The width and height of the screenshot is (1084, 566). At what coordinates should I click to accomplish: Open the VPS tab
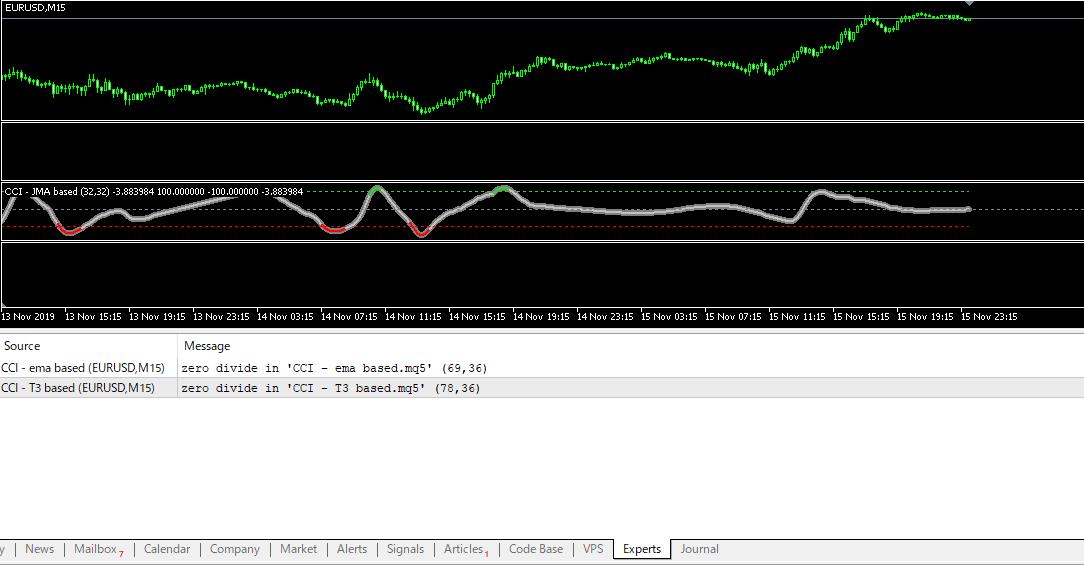pos(593,549)
